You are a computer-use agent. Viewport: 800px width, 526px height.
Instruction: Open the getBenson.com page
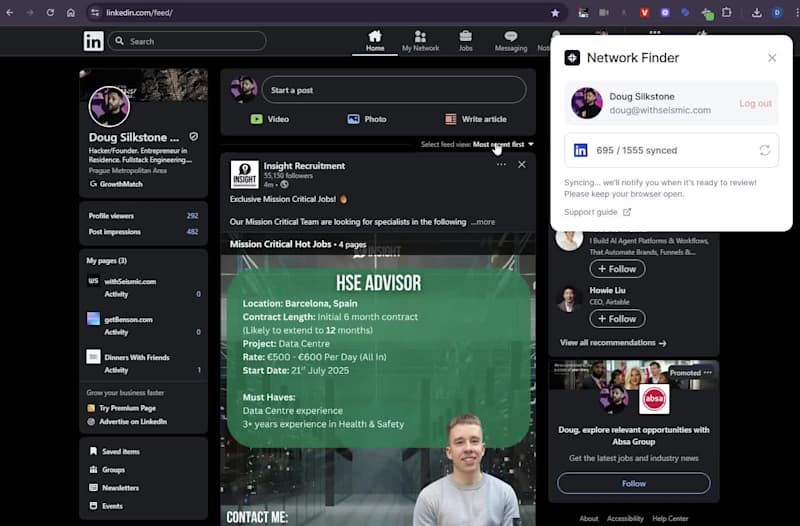click(x=128, y=319)
